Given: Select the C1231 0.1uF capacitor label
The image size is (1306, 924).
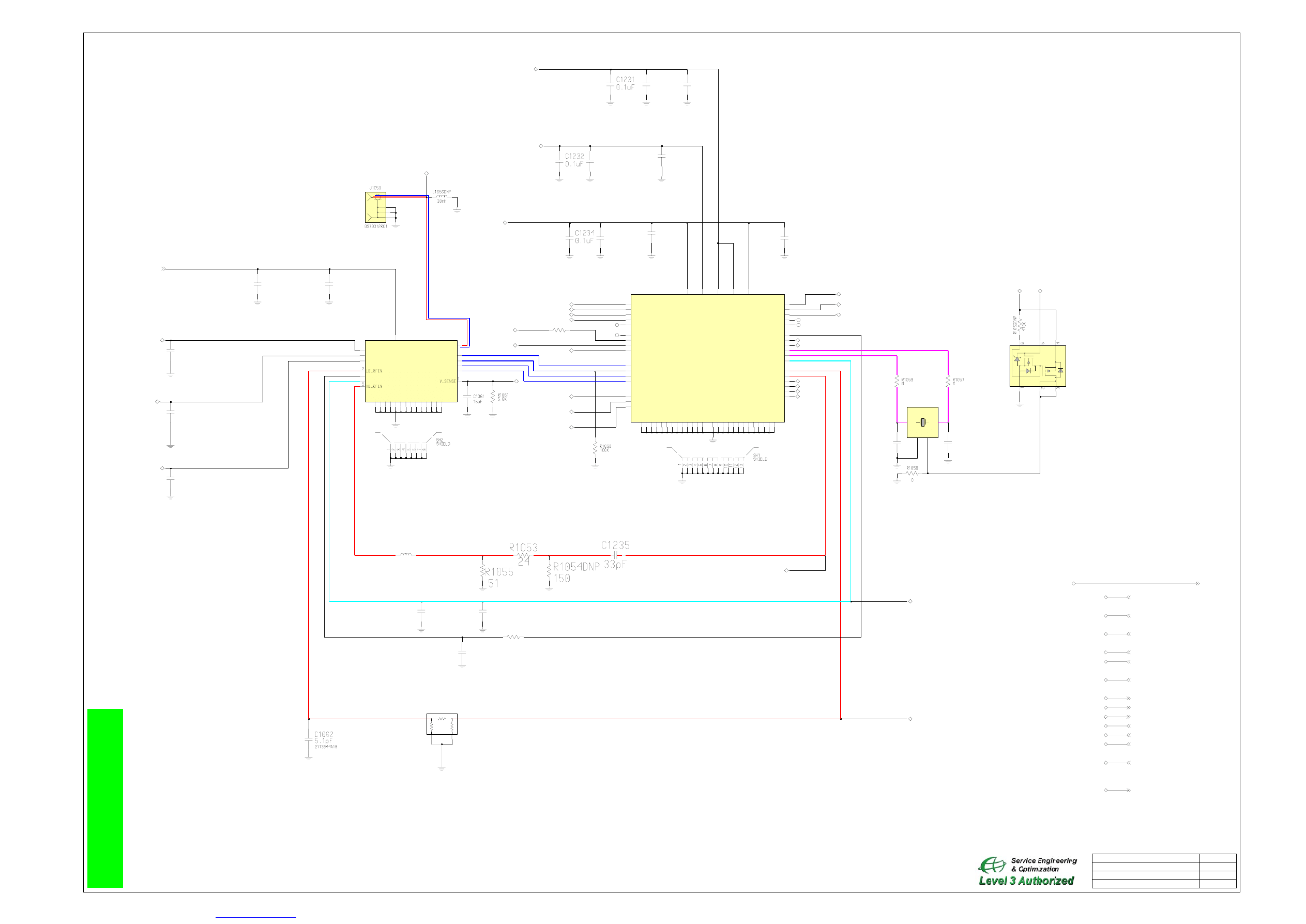Looking at the screenshot, I should coord(625,83).
